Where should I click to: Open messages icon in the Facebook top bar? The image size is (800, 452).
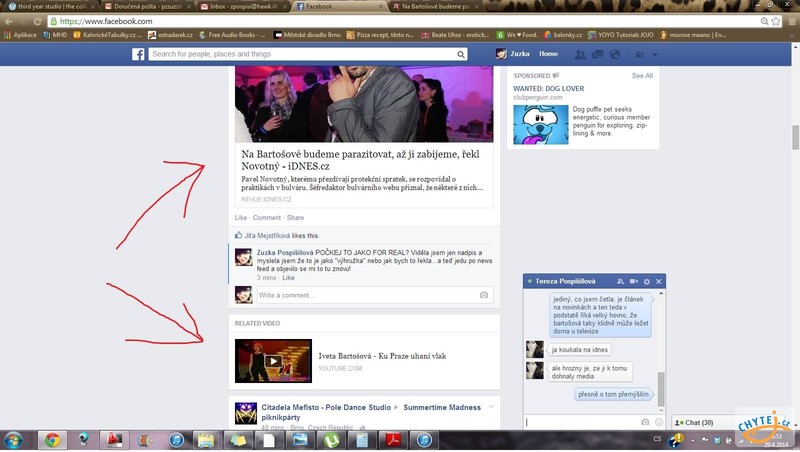pyautogui.click(x=597, y=54)
